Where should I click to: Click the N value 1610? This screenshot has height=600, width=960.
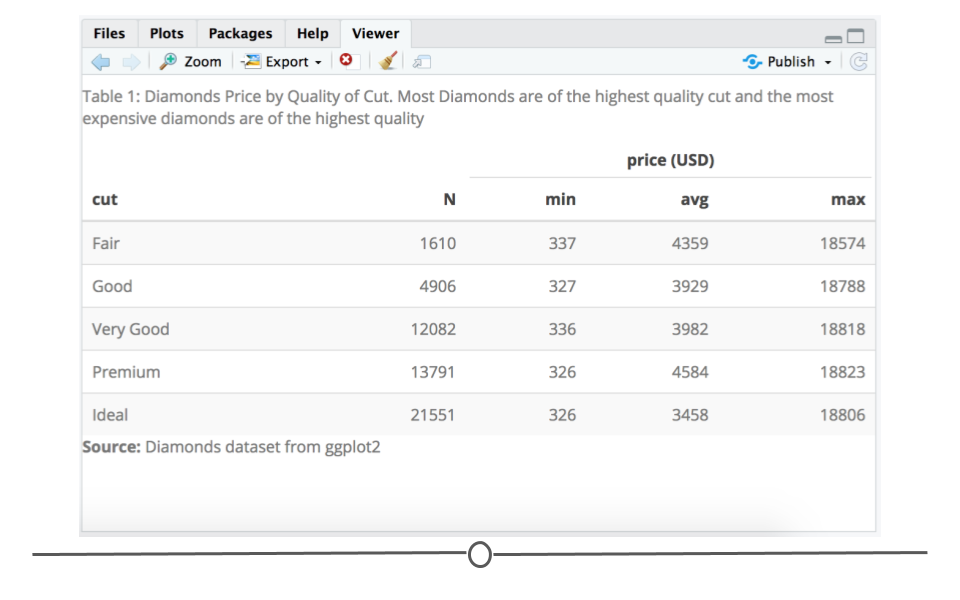438,244
